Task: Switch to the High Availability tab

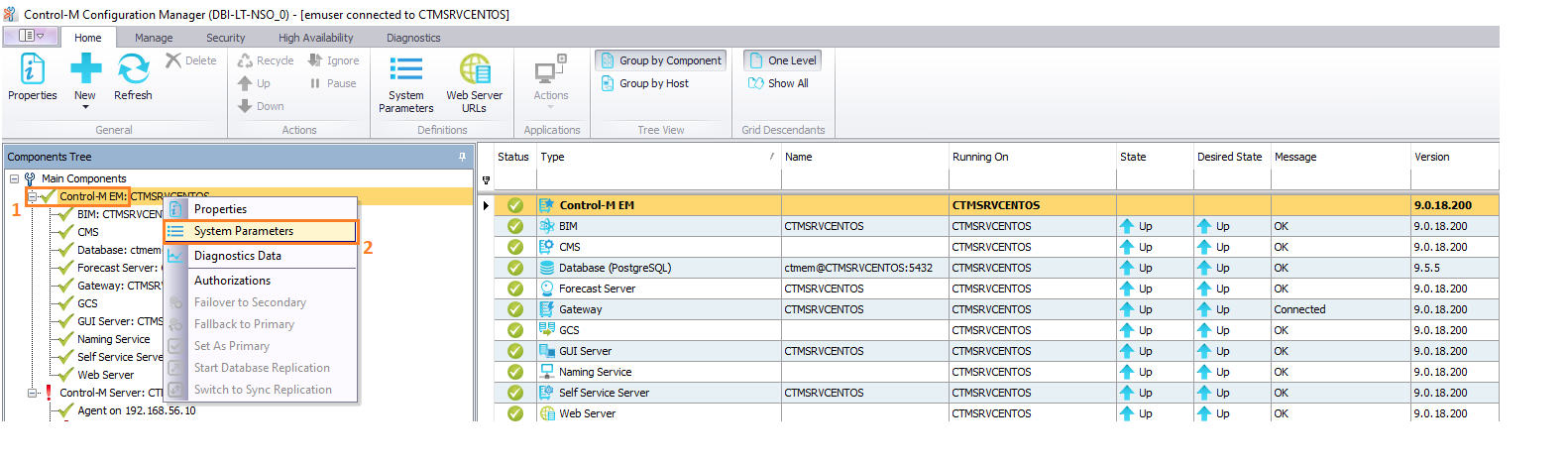Action: pos(315,38)
